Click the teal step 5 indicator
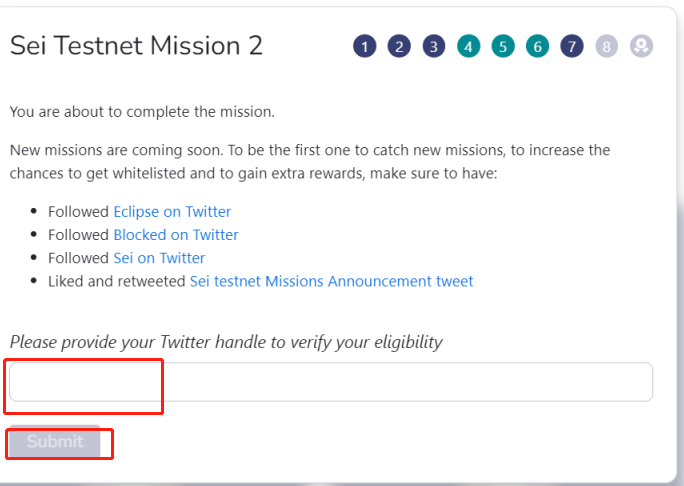The width and height of the screenshot is (684, 486). point(503,46)
